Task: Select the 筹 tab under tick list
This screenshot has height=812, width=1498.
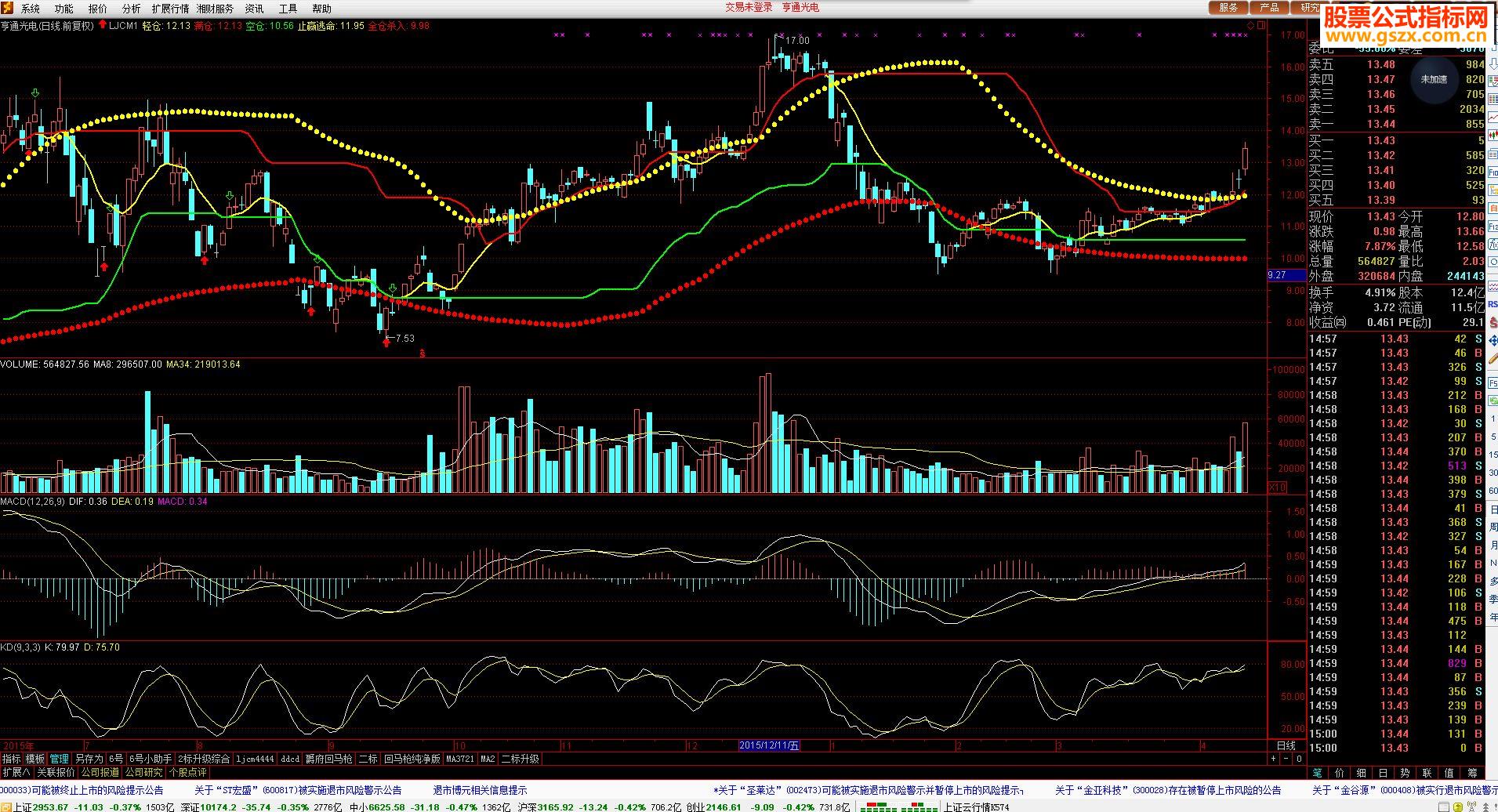Action: (x=1472, y=773)
